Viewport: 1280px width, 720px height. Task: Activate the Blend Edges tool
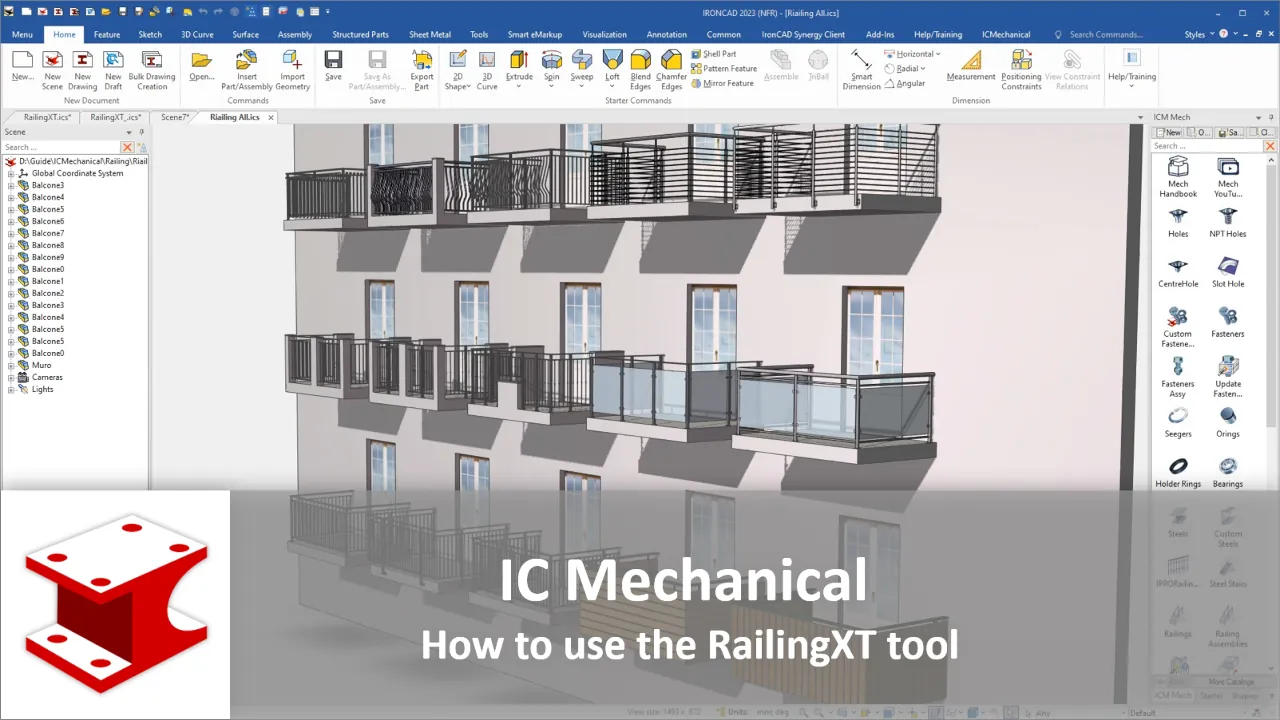pos(641,69)
